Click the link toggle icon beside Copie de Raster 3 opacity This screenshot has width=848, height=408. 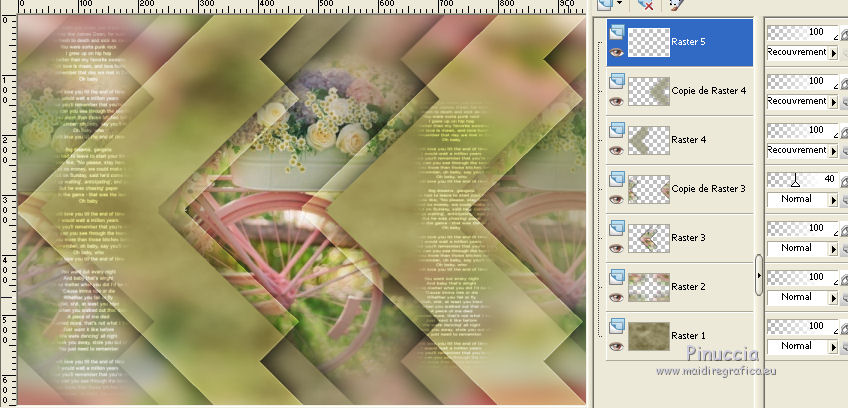pyautogui.click(x=844, y=180)
